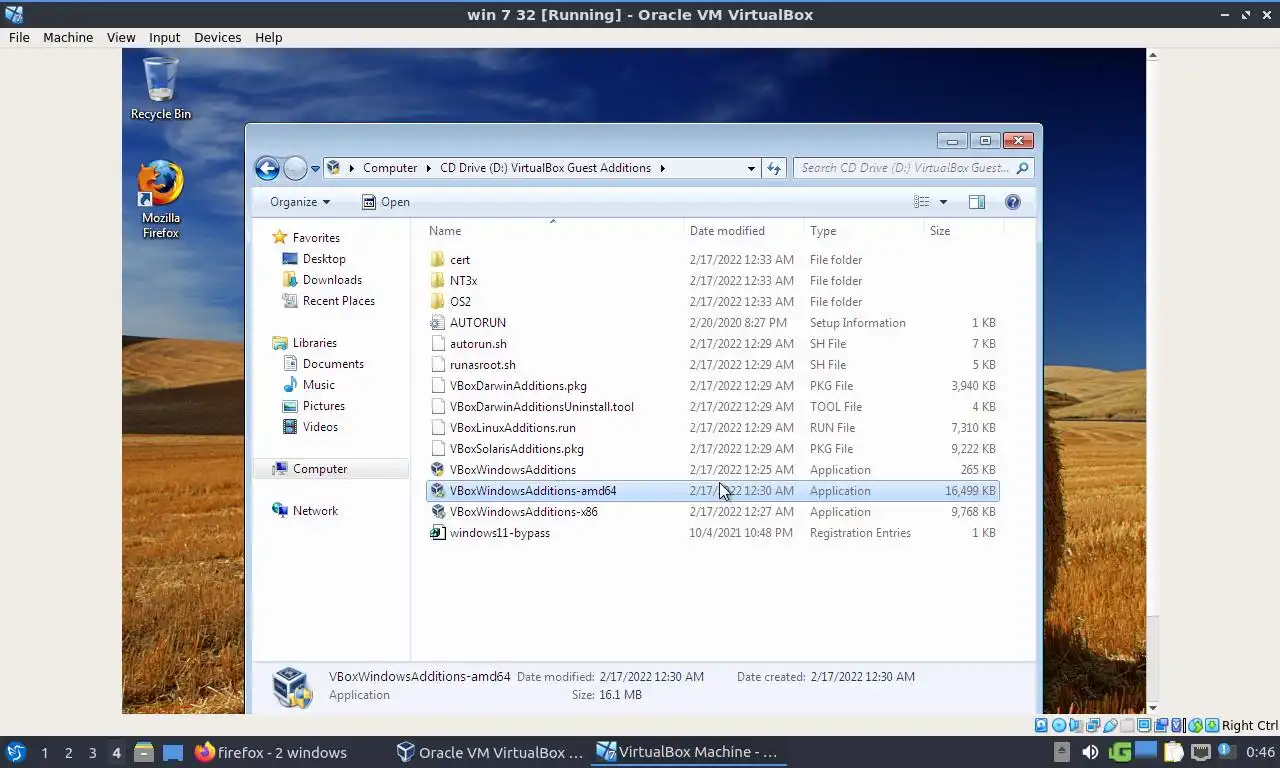Expand arrow after VirtualBox Guest Additions breadcrumb
The height and width of the screenshot is (768, 1280).
coord(662,168)
